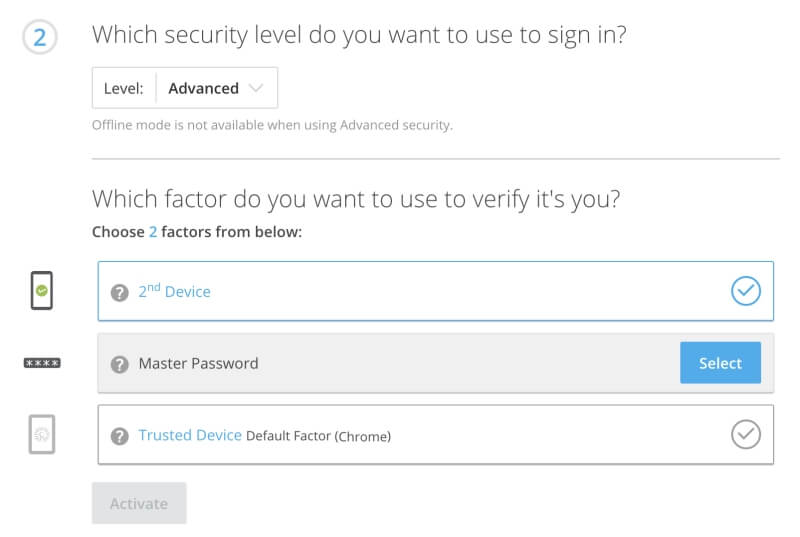800x537 pixels.
Task: Click the Activate button
Action: [x=139, y=503]
